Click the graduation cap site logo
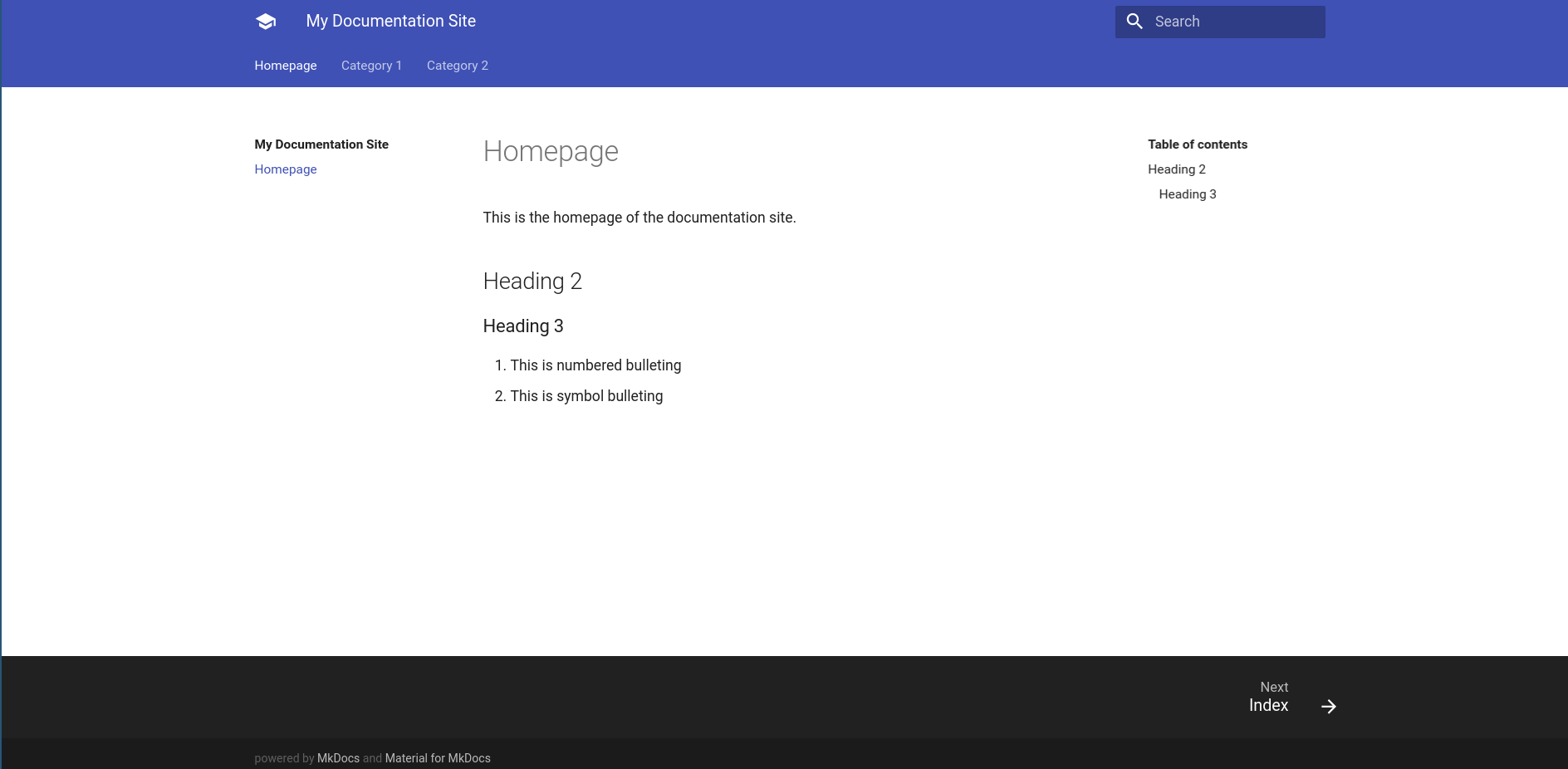Image resolution: width=1568 pixels, height=769 pixels. [266, 22]
